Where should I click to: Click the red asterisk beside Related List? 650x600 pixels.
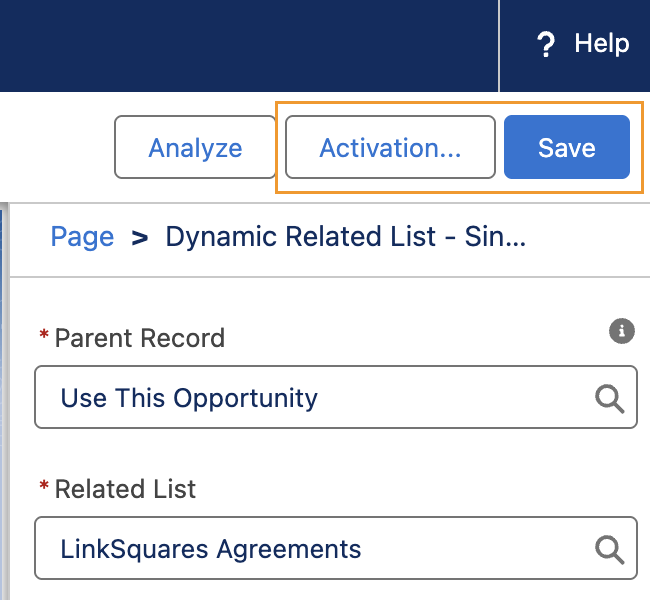click(44, 487)
